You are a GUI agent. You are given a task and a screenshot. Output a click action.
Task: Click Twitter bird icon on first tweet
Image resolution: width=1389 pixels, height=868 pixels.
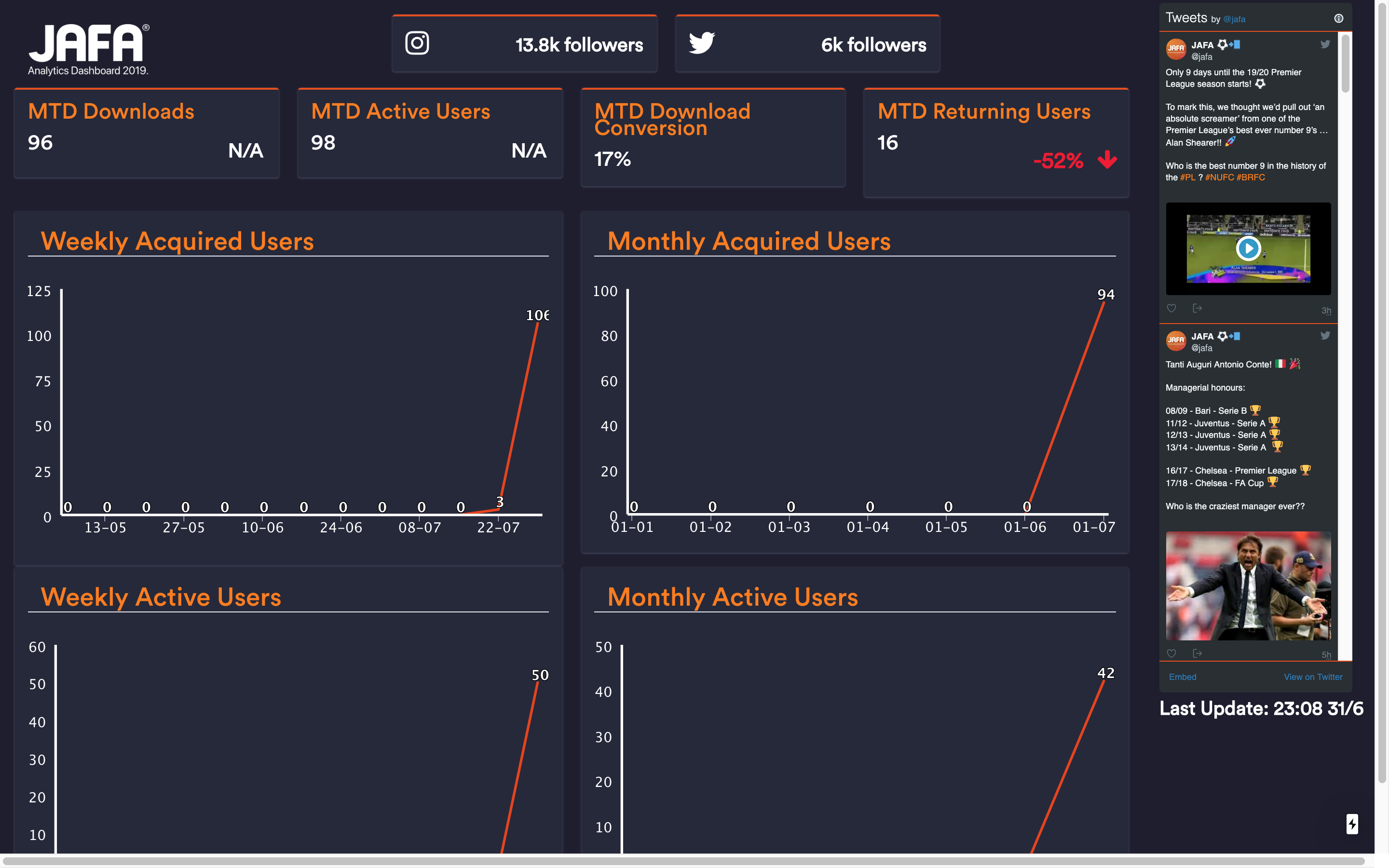pos(1325,44)
